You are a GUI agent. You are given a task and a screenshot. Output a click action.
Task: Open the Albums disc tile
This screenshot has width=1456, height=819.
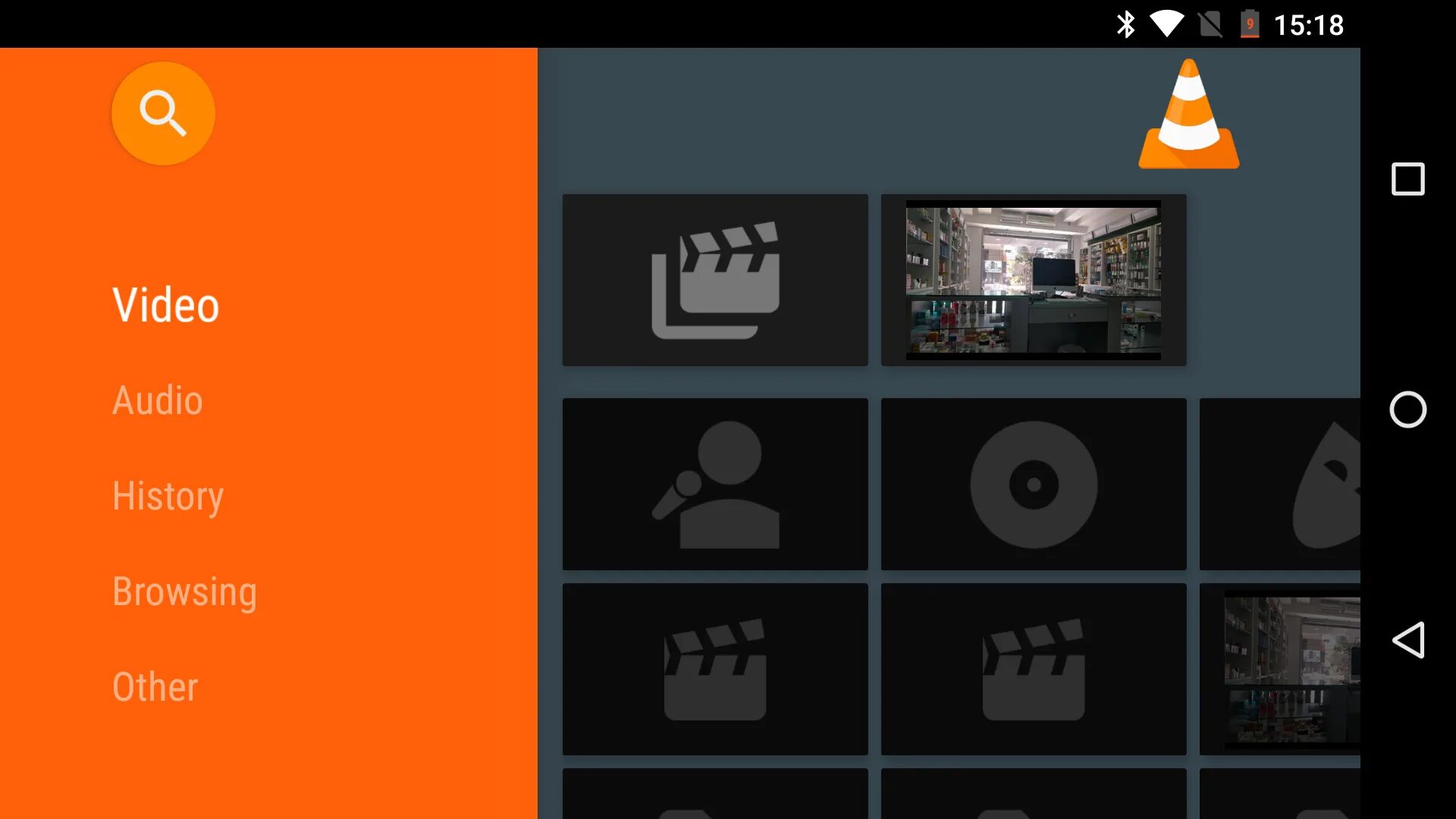click(1034, 484)
